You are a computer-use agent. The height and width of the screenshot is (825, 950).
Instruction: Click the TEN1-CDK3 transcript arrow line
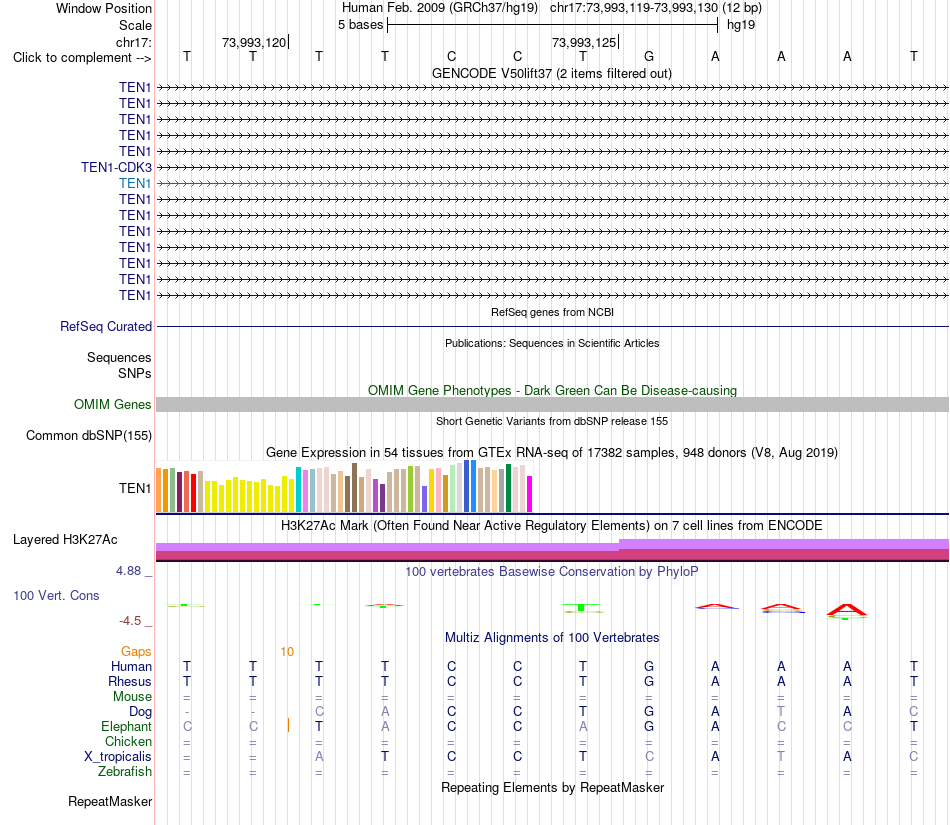tap(552, 167)
